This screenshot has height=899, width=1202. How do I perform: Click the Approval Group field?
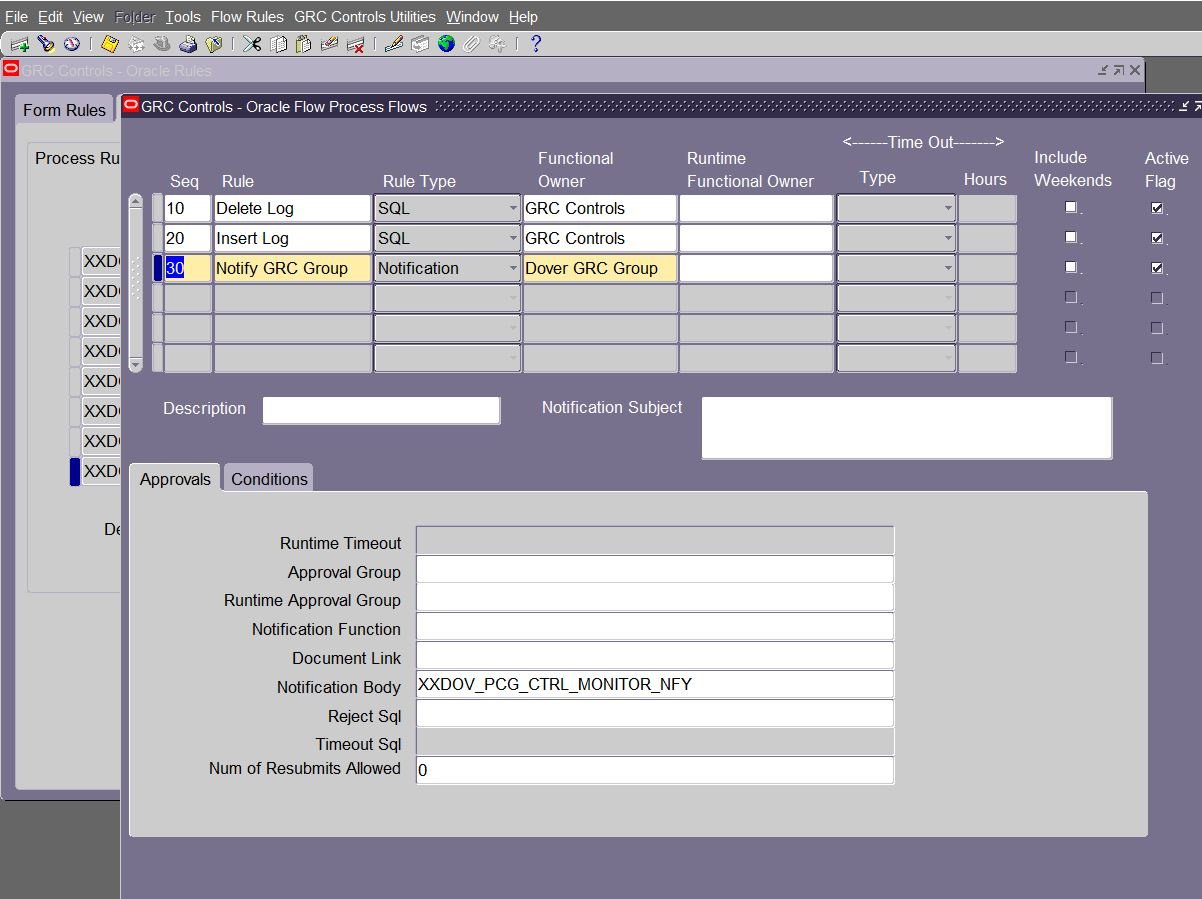[x=655, y=569]
